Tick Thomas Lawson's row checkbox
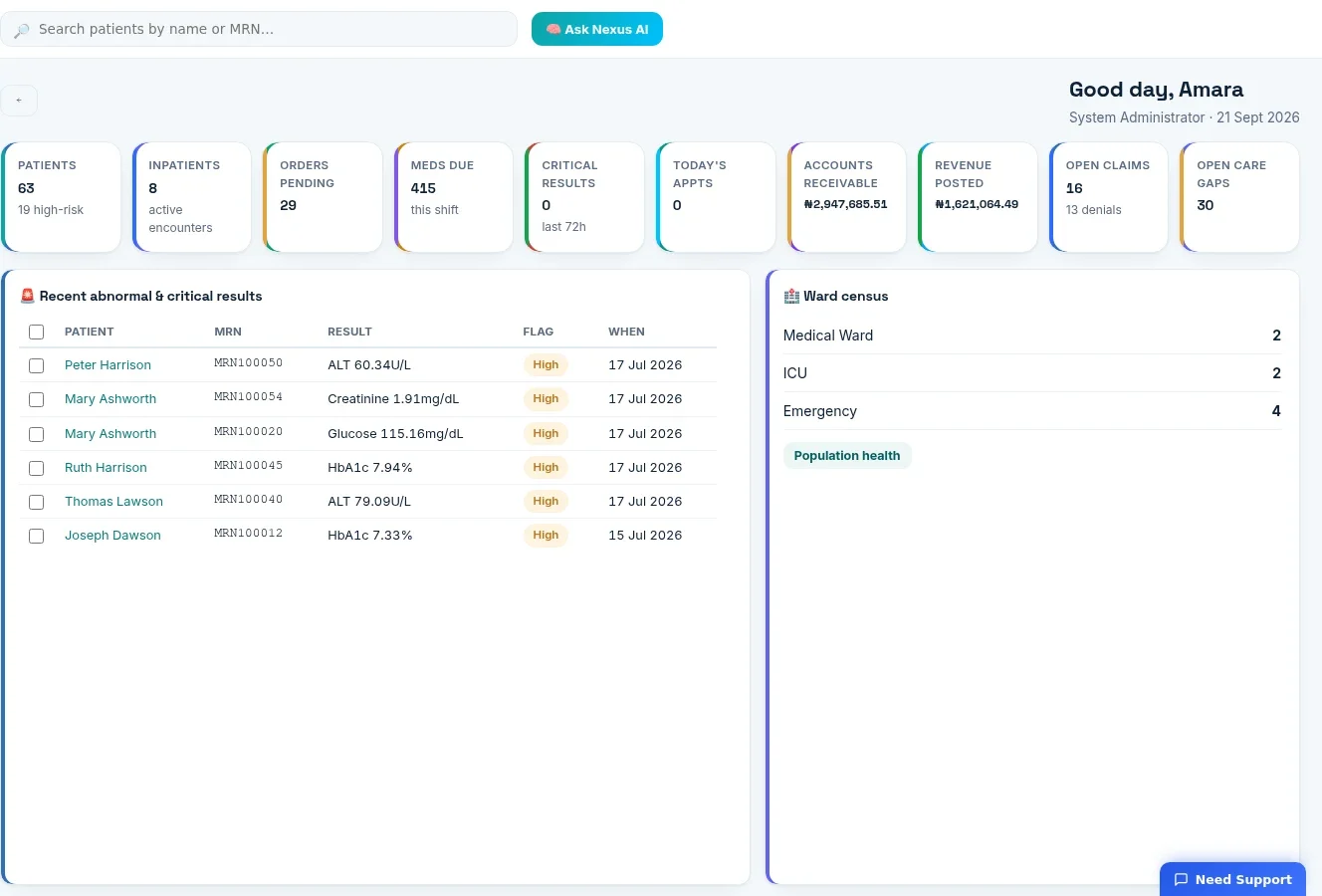1322x896 pixels. coord(37,502)
